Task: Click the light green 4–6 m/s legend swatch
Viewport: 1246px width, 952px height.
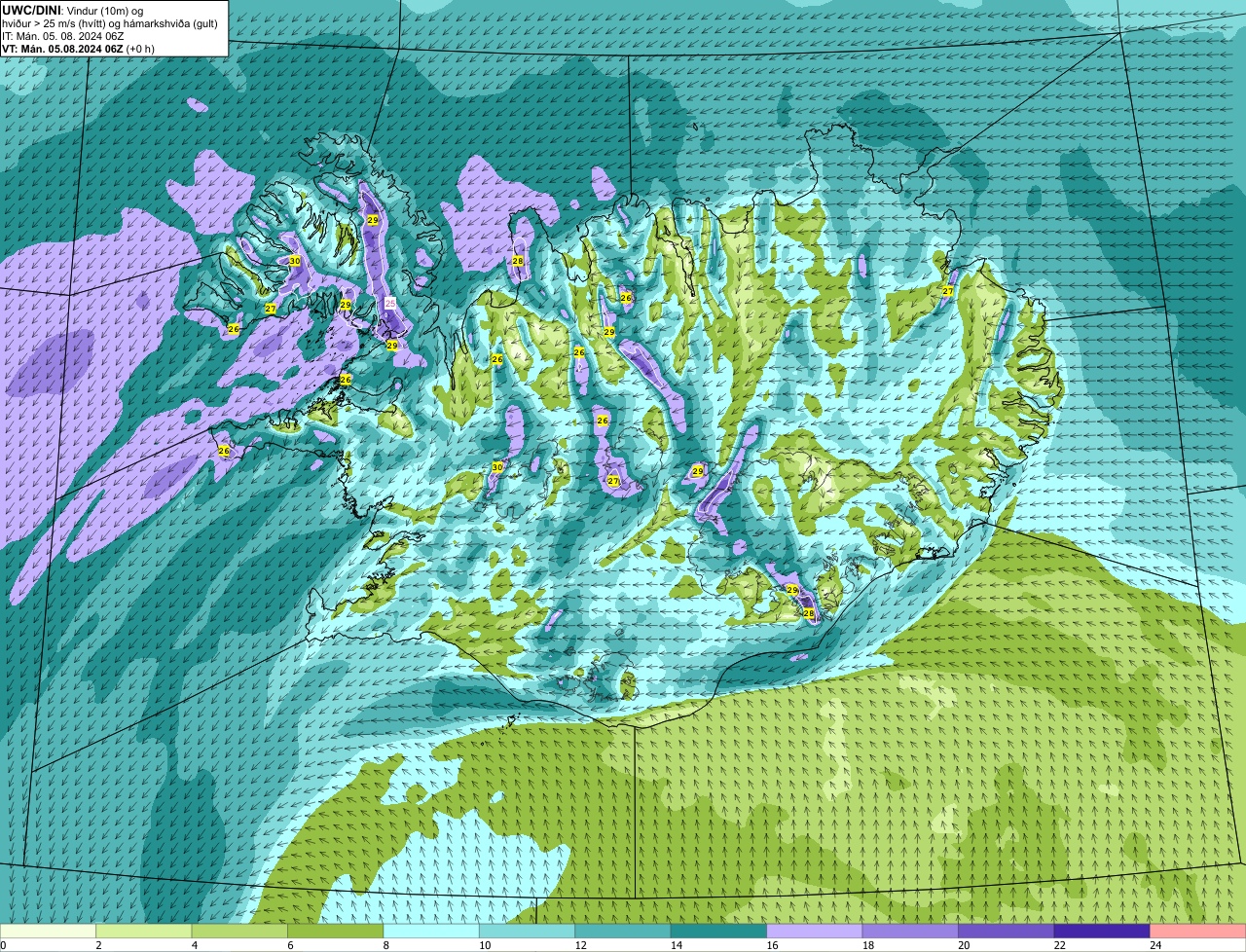Action: [240, 932]
